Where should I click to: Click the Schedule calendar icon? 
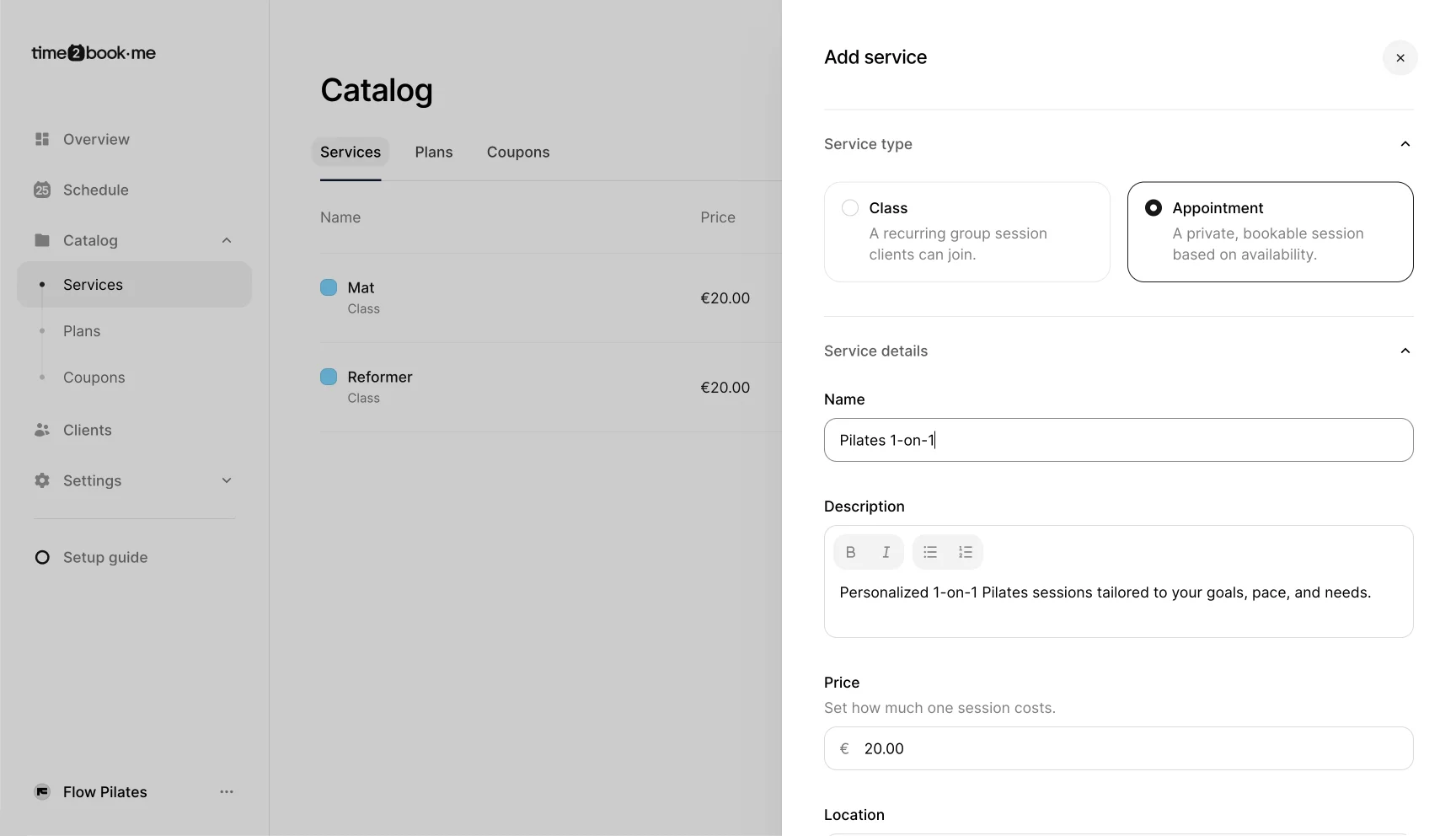(x=42, y=190)
